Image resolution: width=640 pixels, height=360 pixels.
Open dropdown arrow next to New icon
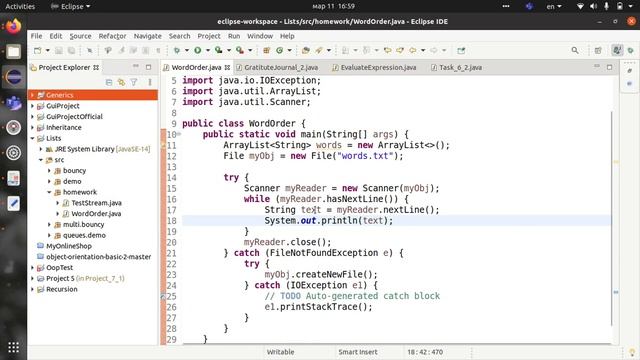point(47,51)
